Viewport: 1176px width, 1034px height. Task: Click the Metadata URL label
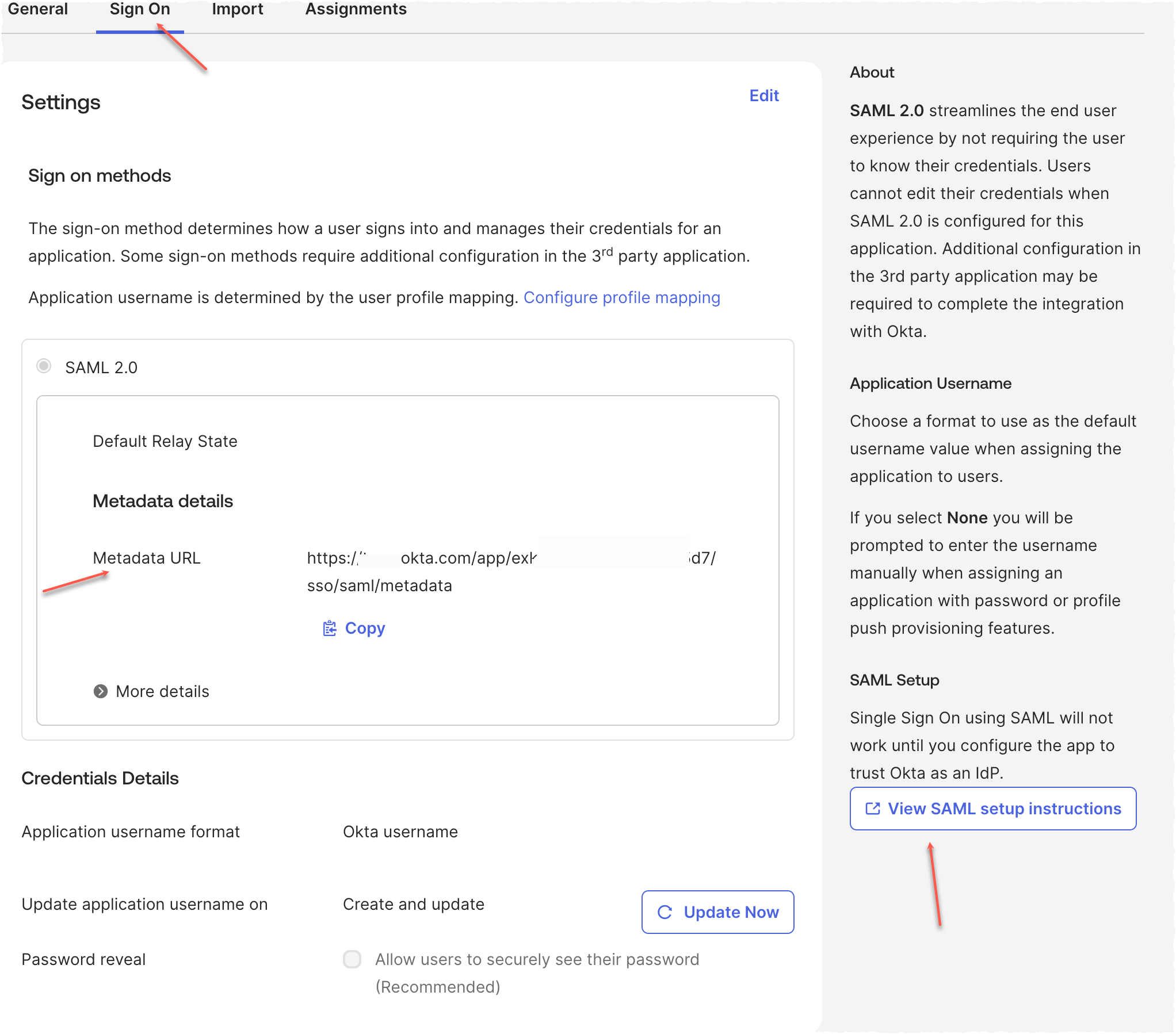(x=147, y=558)
